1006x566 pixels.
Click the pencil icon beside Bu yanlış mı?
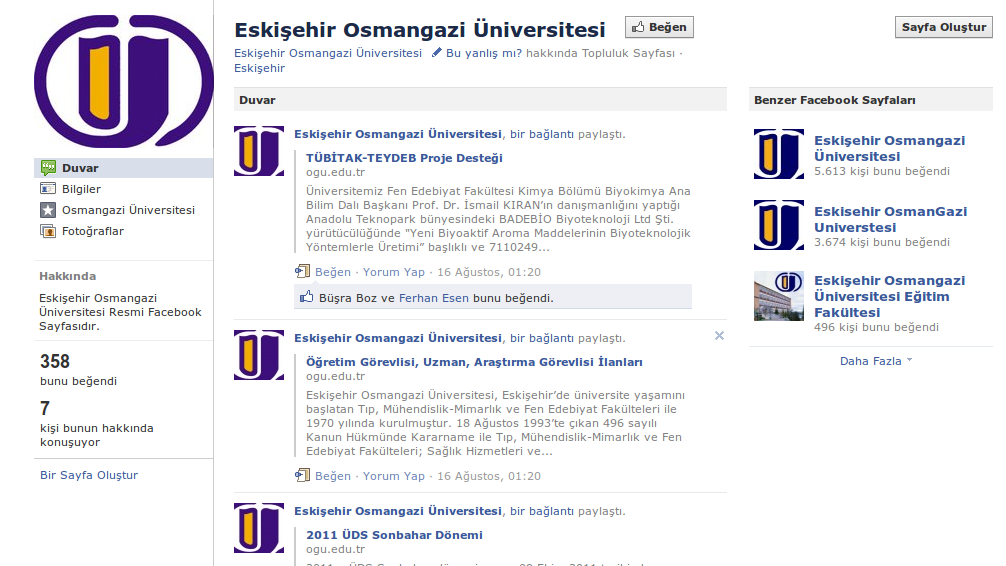click(437, 53)
